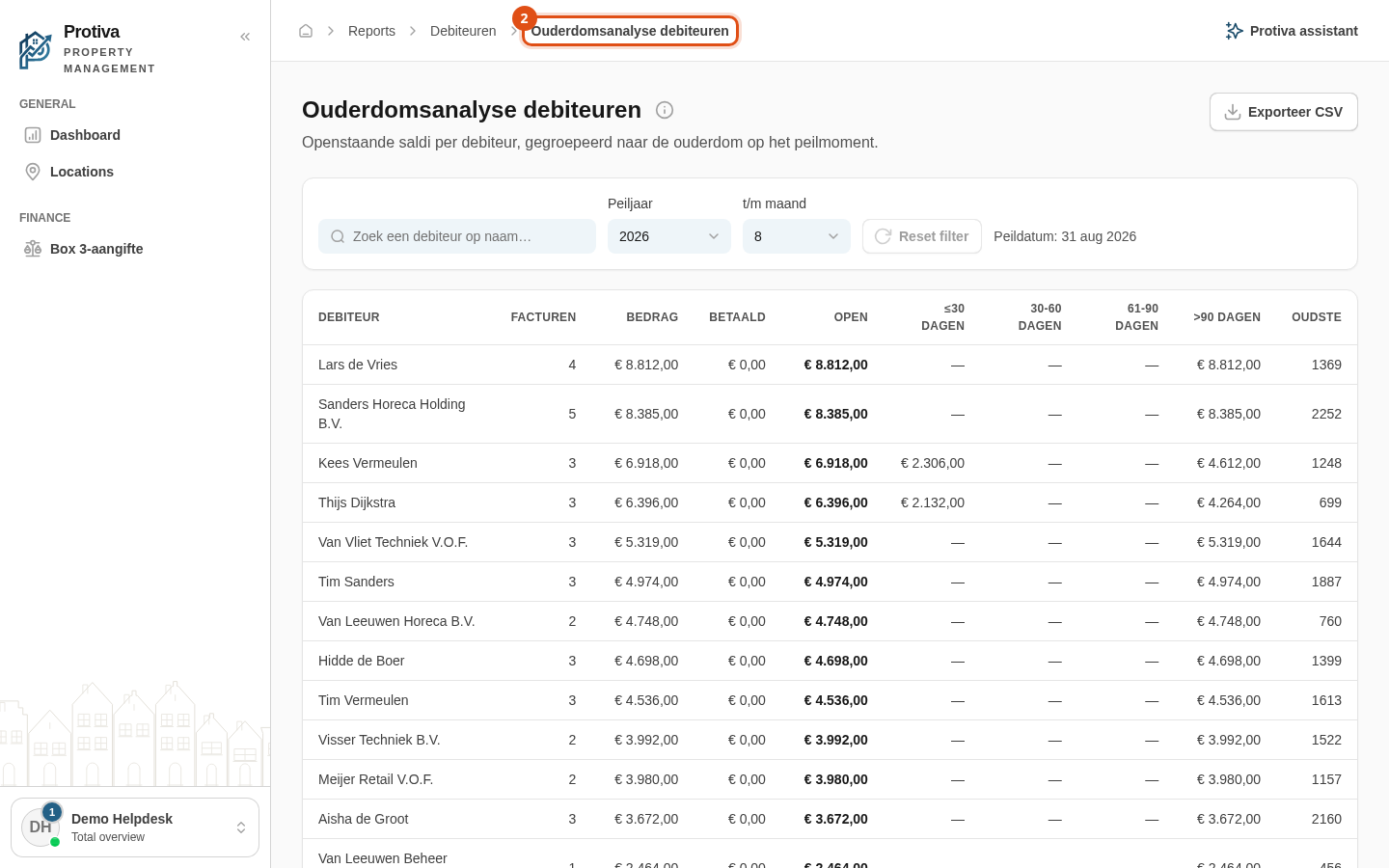Sort by the Oudste column header
The image size is (1389, 868).
pyautogui.click(x=1317, y=317)
